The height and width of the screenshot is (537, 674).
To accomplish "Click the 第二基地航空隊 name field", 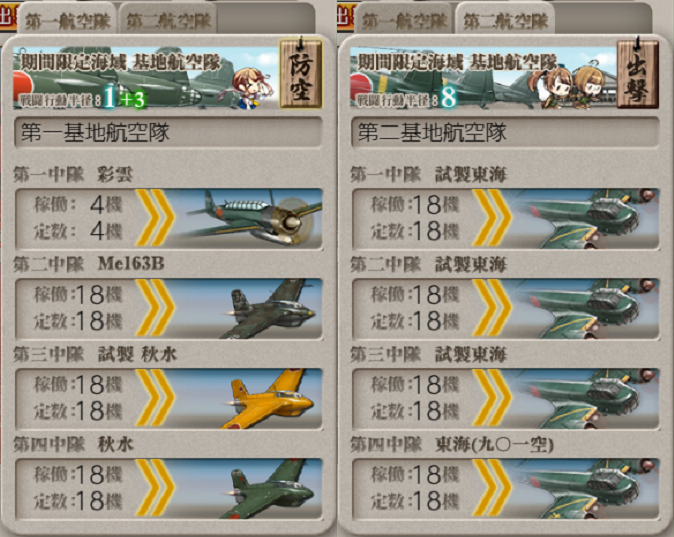I will (505, 132).
